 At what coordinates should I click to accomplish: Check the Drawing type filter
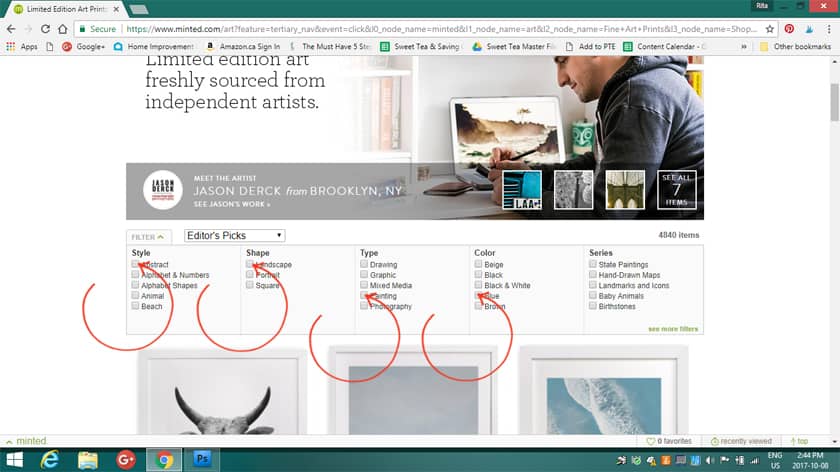364,264
